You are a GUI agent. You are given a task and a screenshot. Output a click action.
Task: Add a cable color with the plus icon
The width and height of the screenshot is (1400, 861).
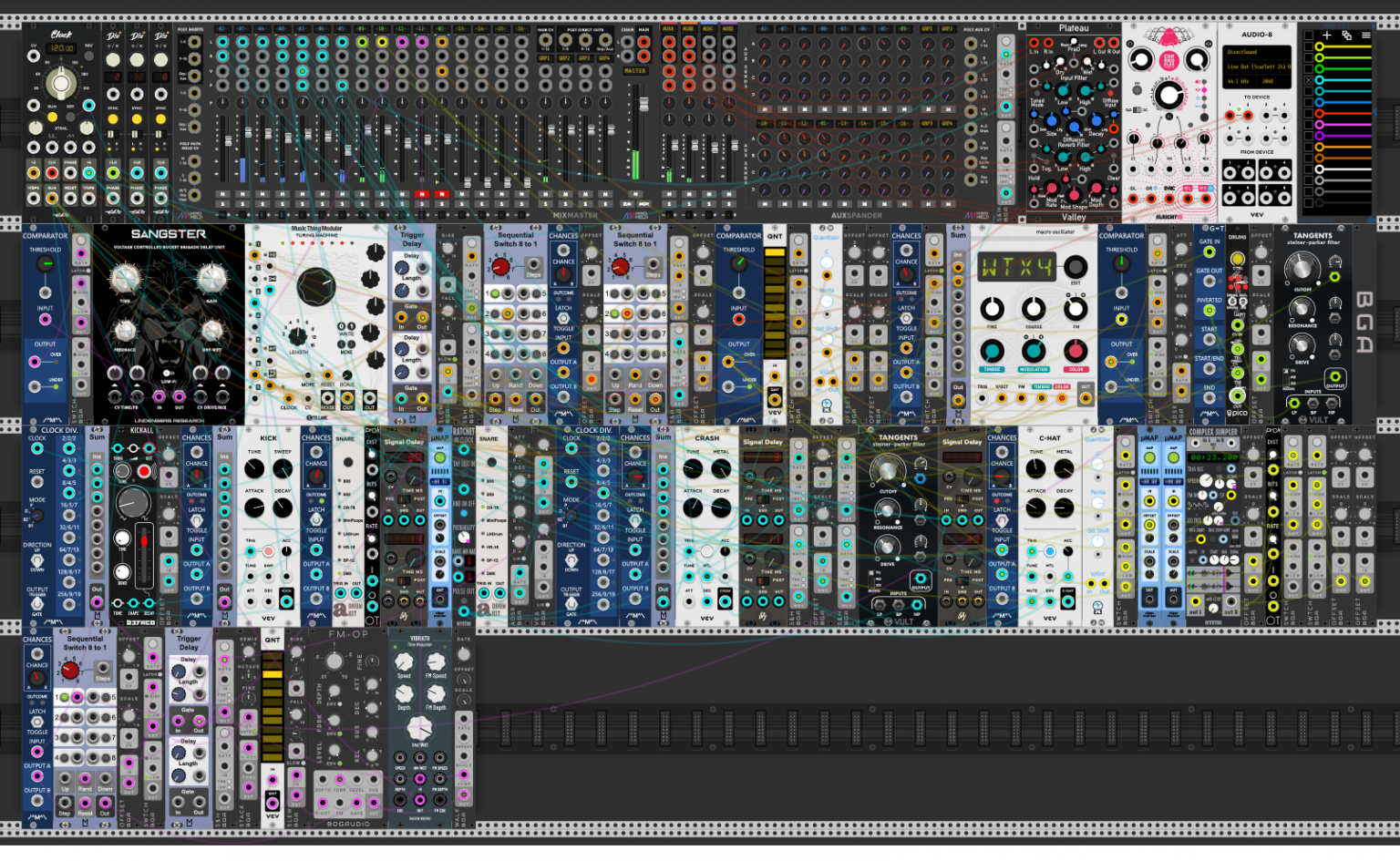[x=1326, y=35]
